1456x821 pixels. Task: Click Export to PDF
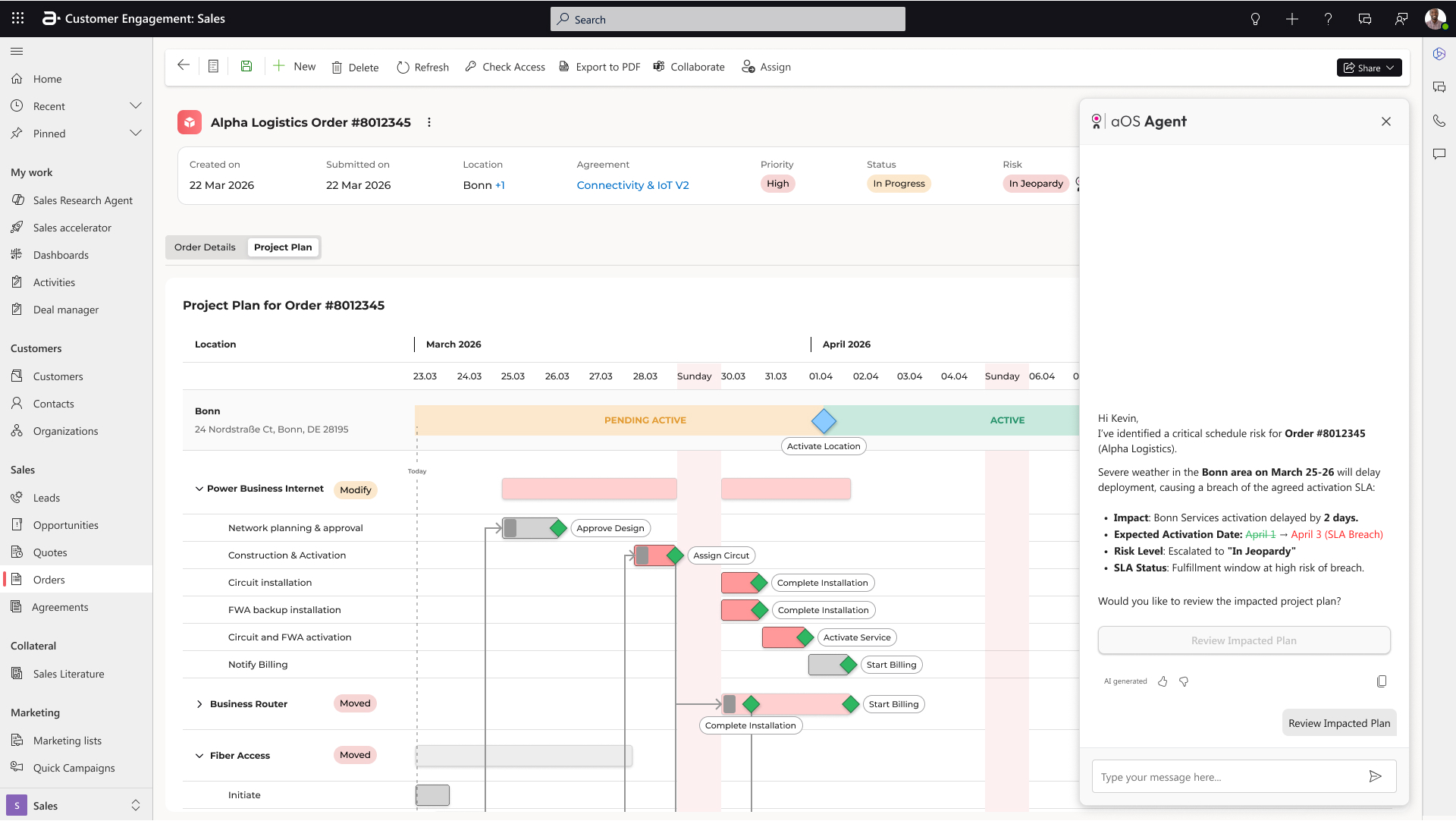click(x=599, y=67)
